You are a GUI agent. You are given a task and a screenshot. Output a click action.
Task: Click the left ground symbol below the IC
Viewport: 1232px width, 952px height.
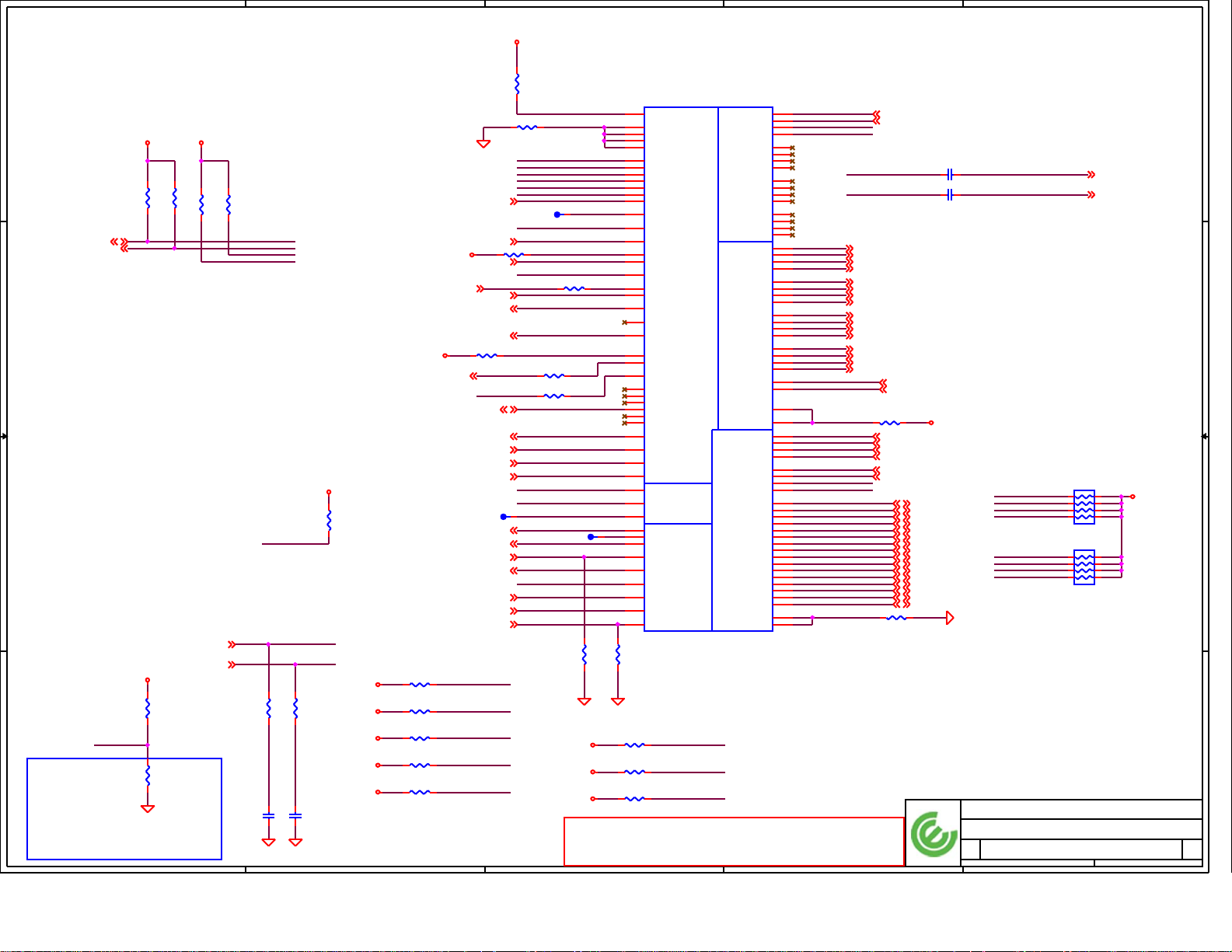click(585, 701)
